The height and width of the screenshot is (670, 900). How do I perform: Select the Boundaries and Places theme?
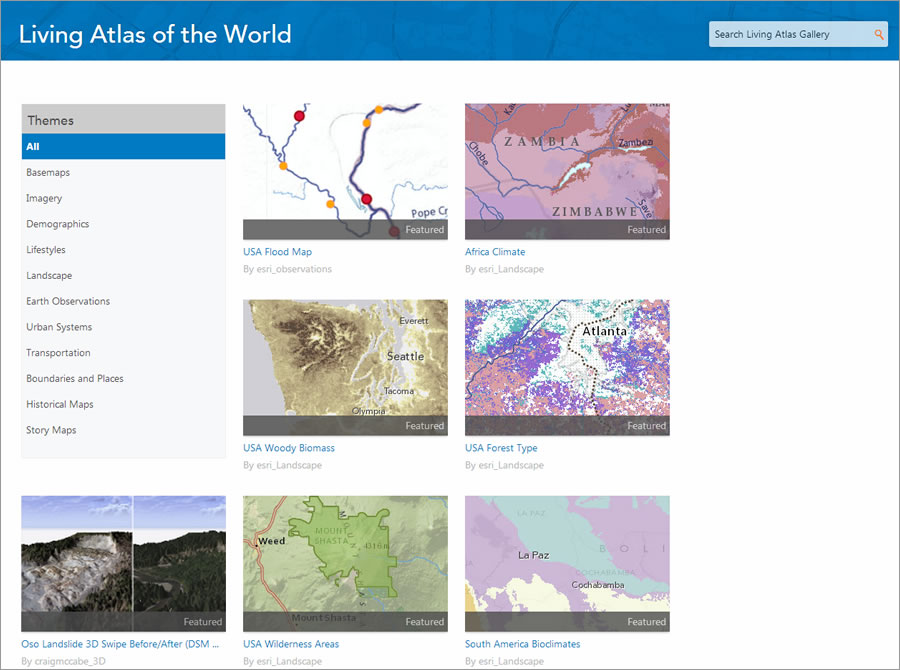point(75,378)
